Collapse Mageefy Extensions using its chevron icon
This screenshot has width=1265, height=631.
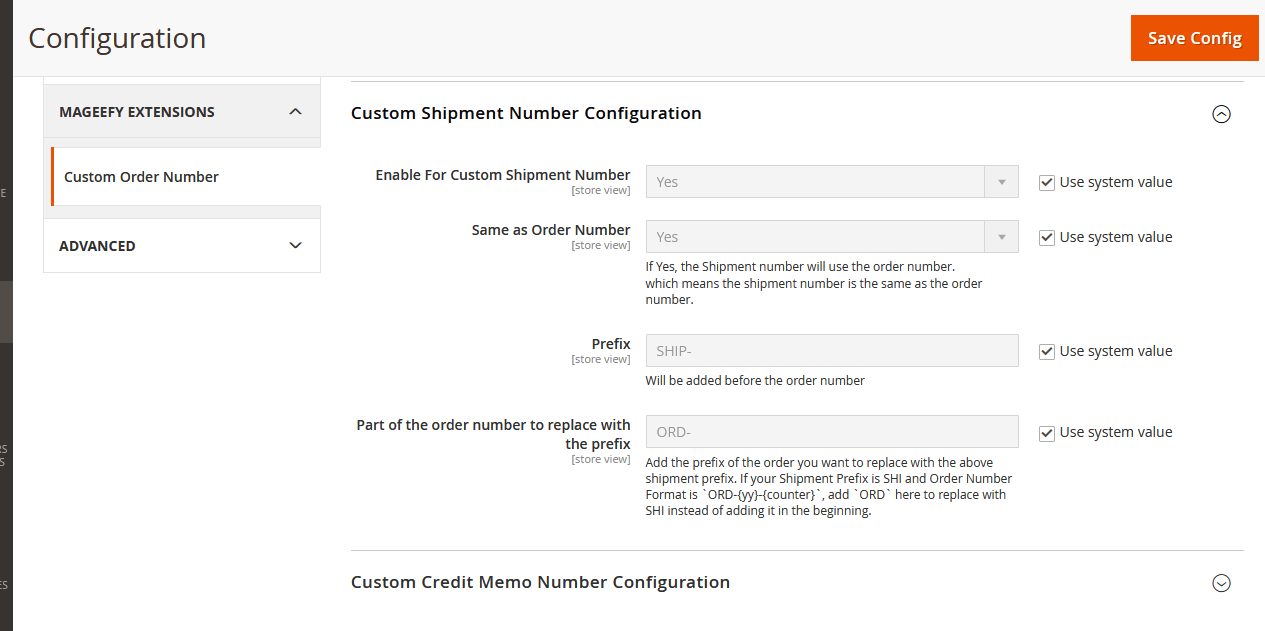pyautogui.click(x=295, y=112)
